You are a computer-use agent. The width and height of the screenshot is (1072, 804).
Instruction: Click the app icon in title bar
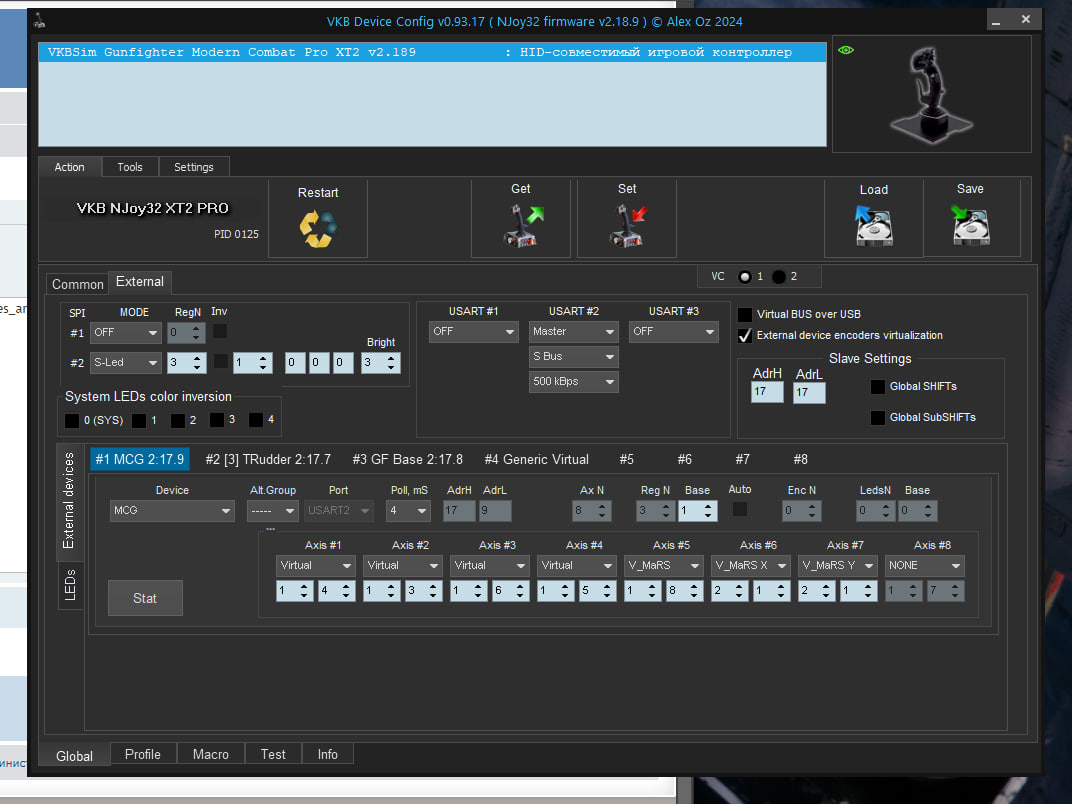tap(40, 21)
